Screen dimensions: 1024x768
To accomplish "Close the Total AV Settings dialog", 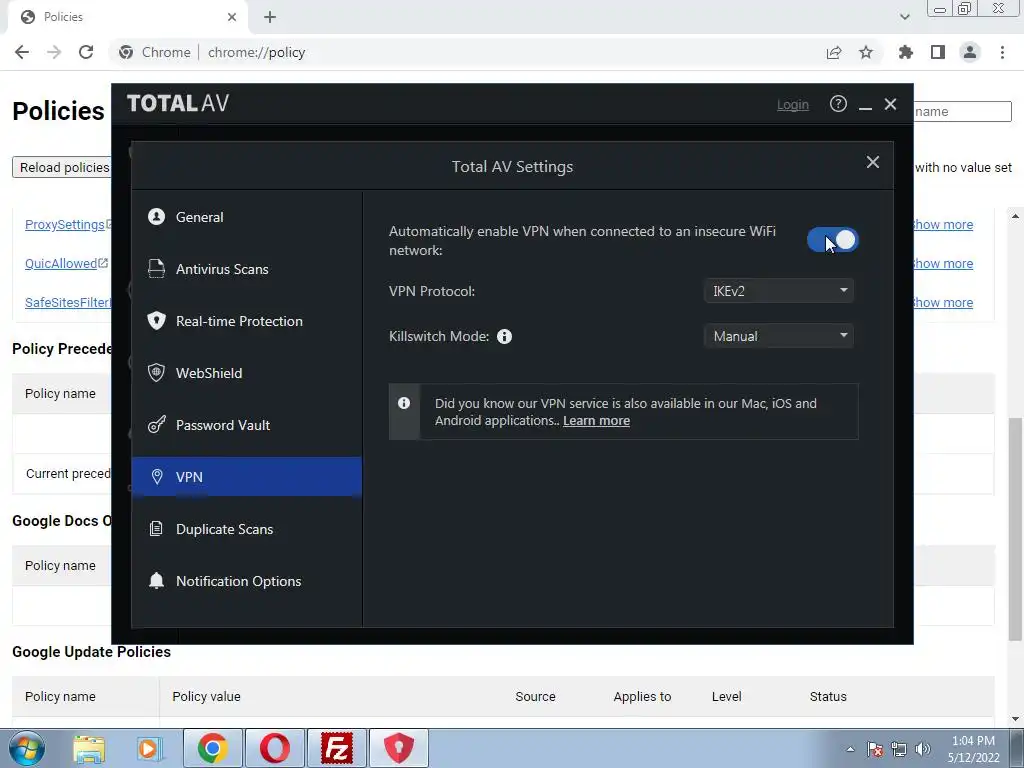I will click(872, 162).
